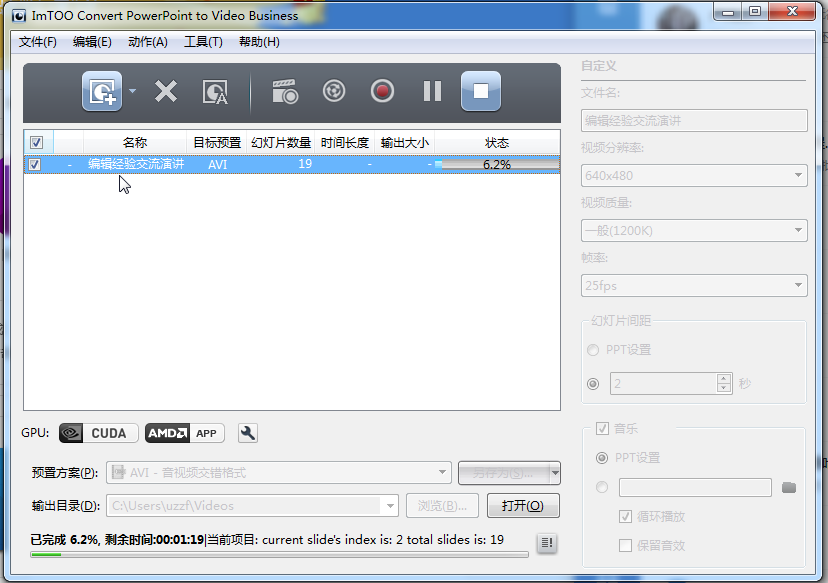
Task: Start conversion with red record button
Action: pyautogui.click(x=382, y=91)
